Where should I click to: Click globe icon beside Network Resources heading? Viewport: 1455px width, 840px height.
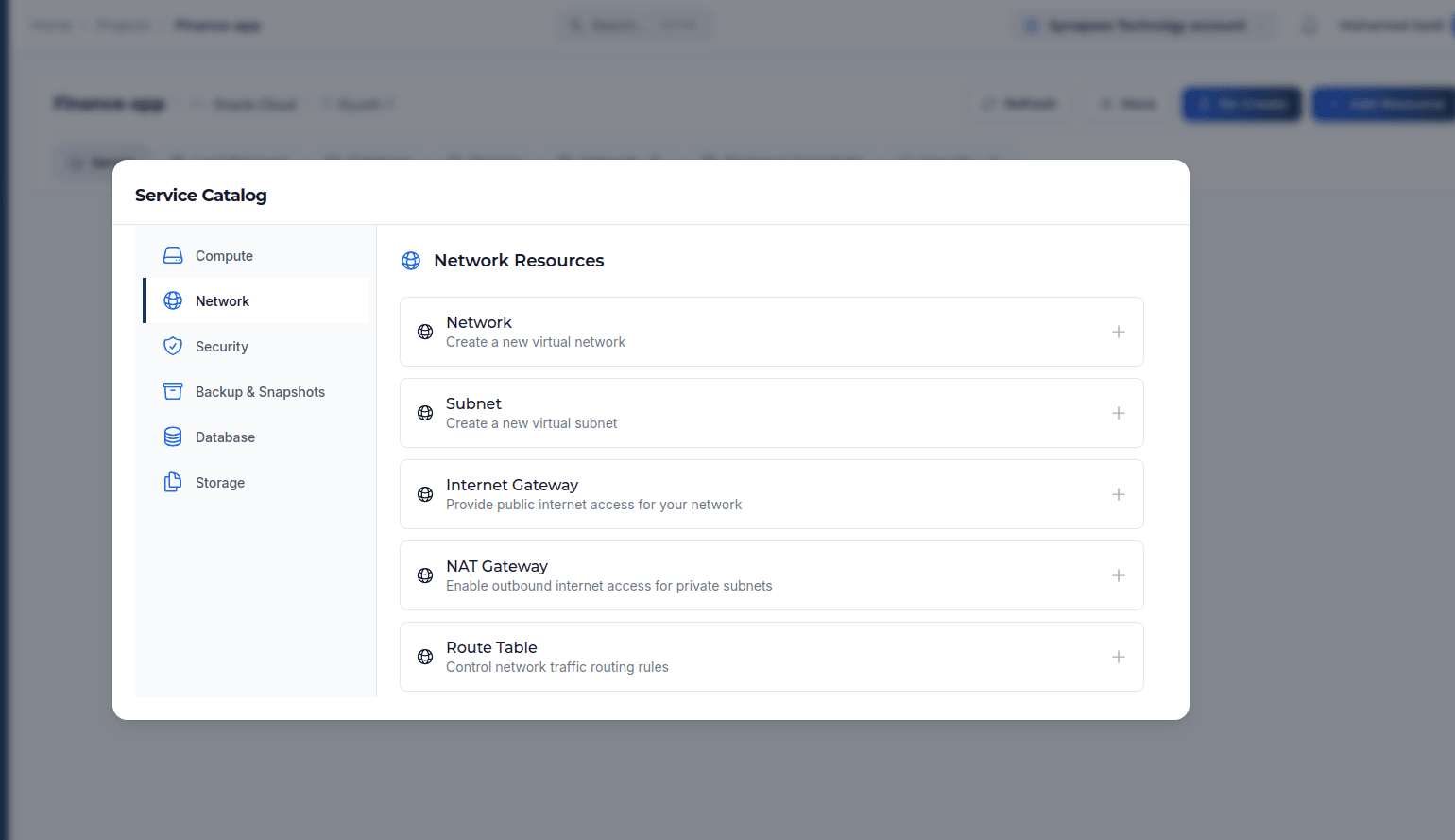[x=411, y=261]
